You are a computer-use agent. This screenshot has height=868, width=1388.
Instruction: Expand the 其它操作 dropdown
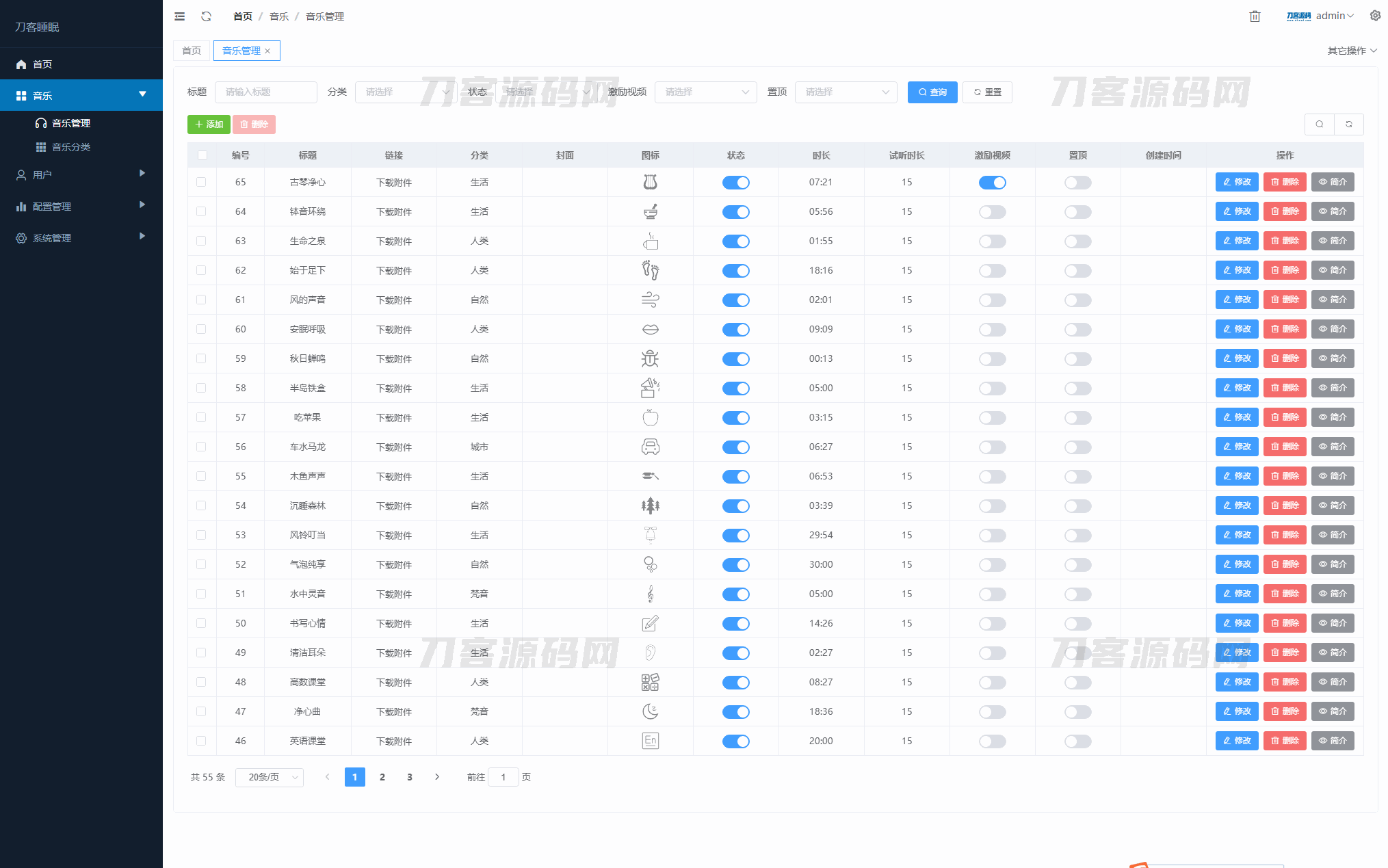(x=1351, y=51)
